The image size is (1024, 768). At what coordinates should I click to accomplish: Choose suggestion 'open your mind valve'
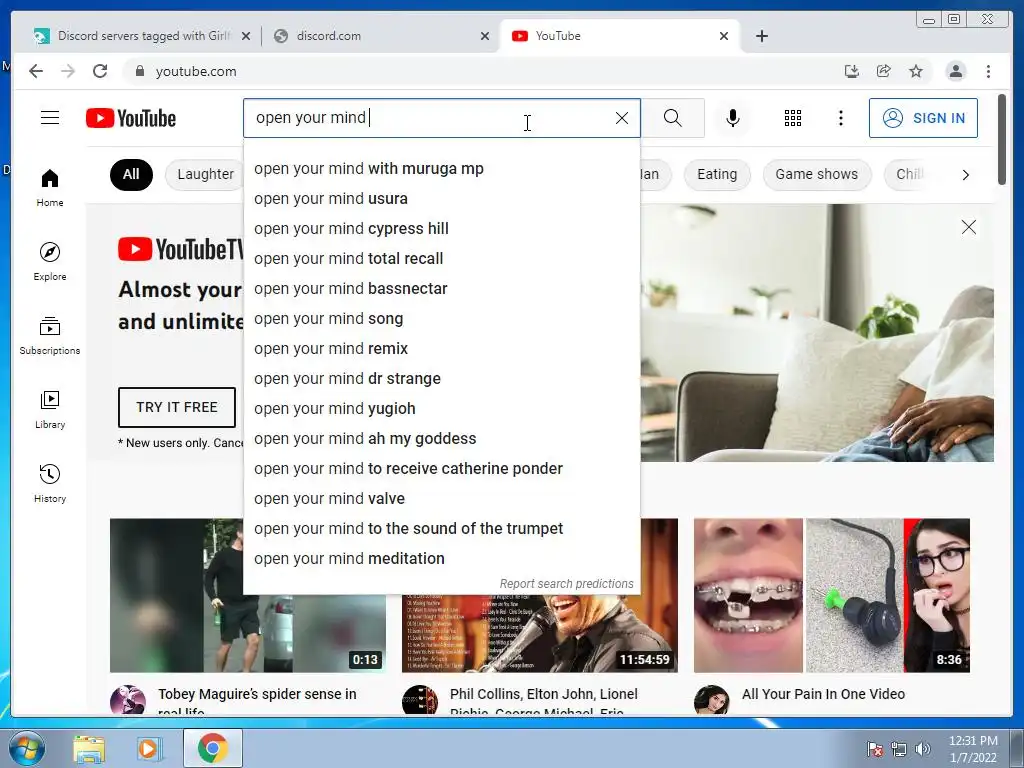point(442,499)
